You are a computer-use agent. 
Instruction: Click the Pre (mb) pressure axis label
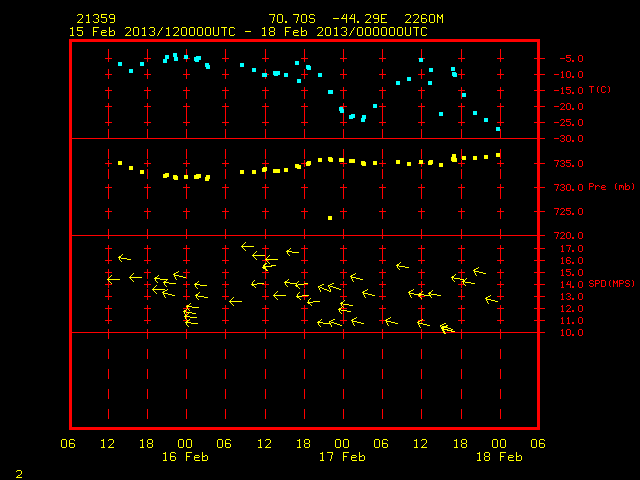pyautogui.click(x=611, y=187)
